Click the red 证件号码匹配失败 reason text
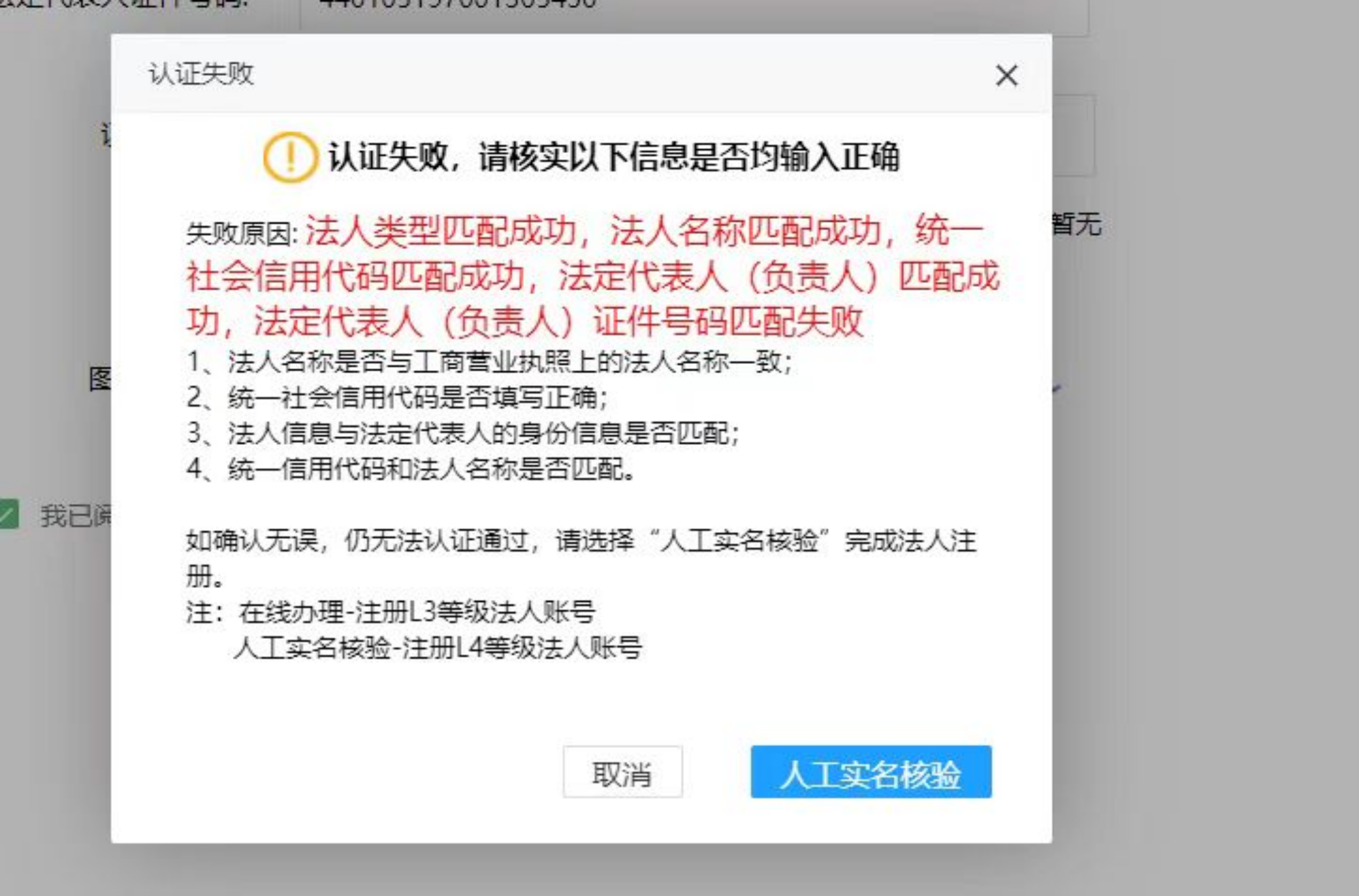Screen dimensions: 1359x896 (x=728, y=322)
